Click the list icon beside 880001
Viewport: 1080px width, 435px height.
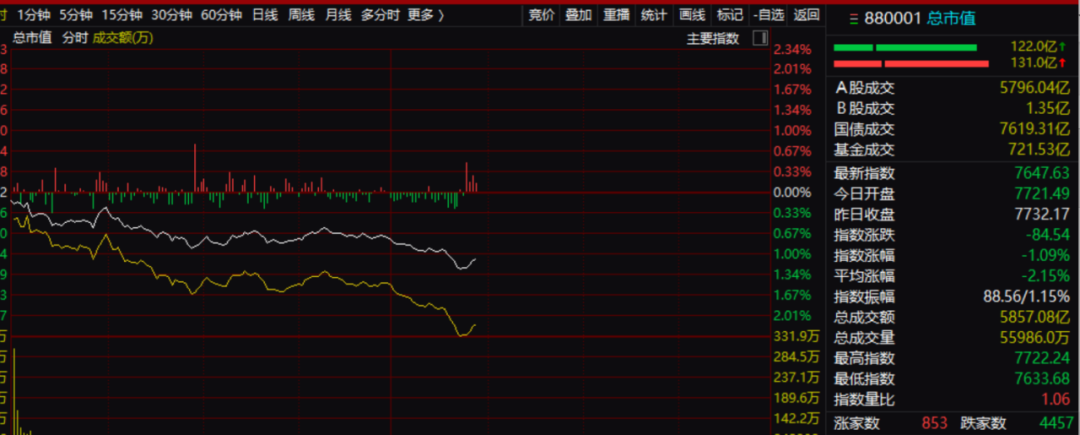(x=852, y=18)
